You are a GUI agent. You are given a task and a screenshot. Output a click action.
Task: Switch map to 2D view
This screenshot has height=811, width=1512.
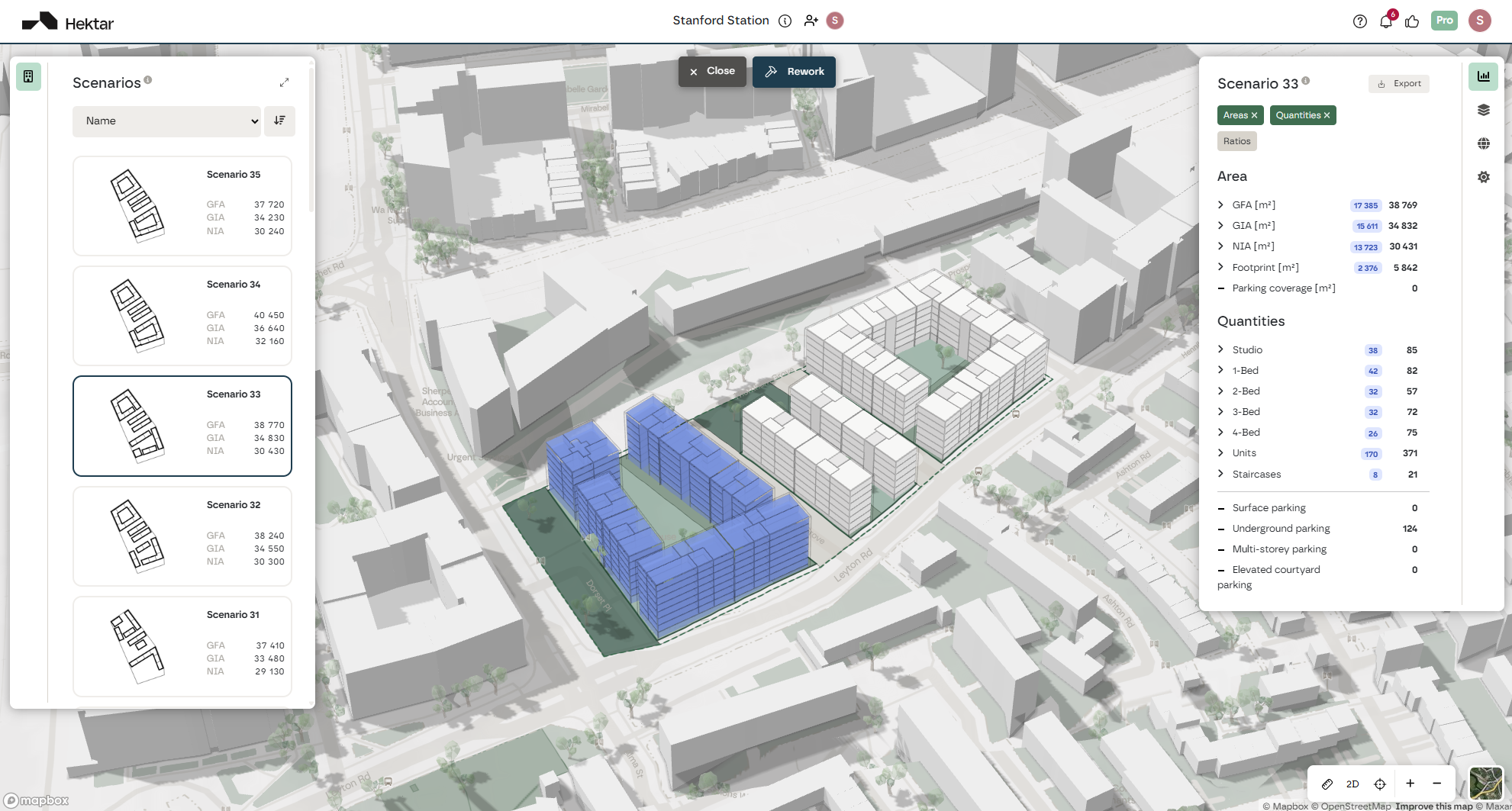pos(1352,784)
